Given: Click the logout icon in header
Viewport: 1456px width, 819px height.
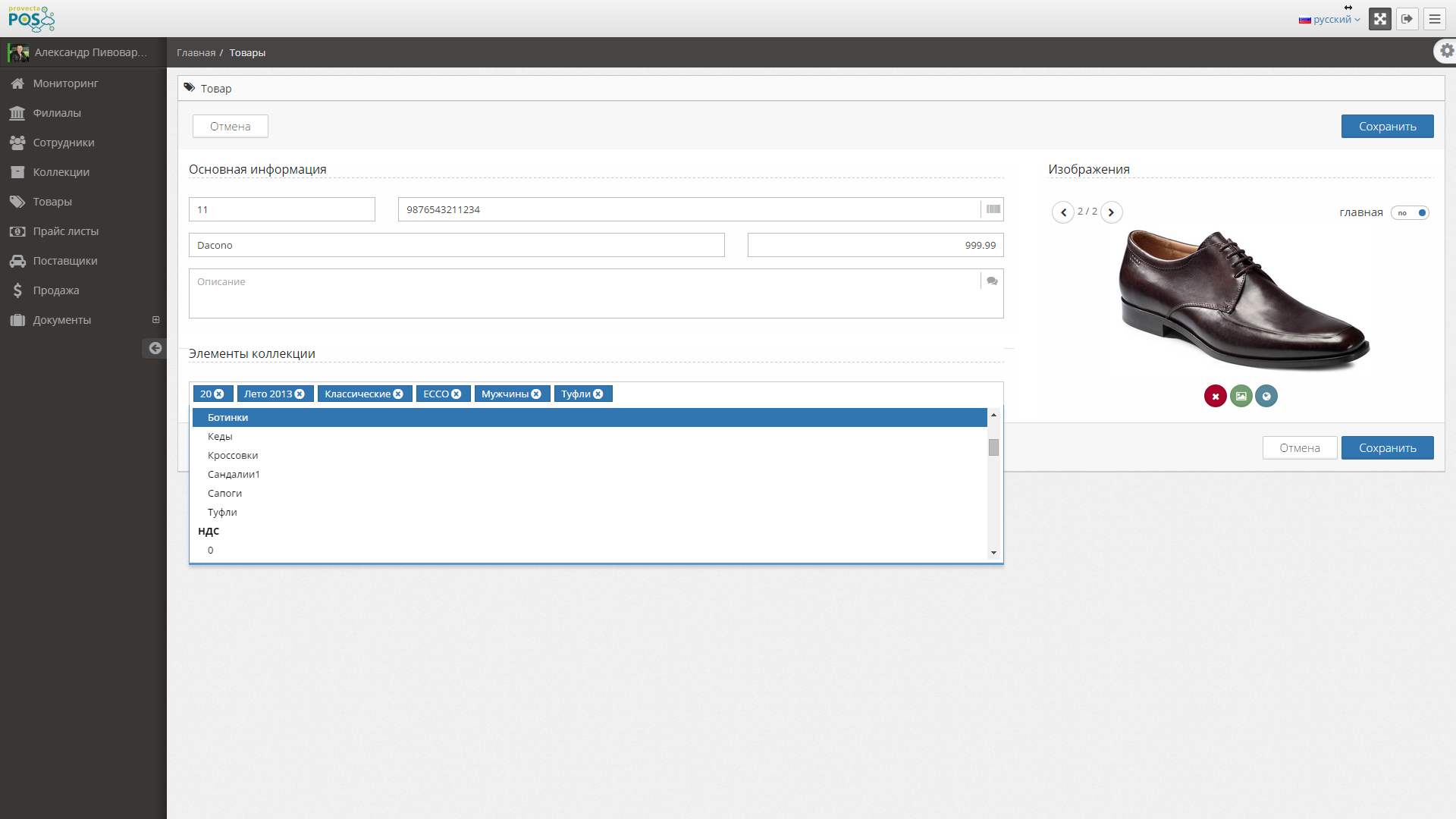Looking at the screenshot, I should pyautogui.click(x=1407, y=19).
